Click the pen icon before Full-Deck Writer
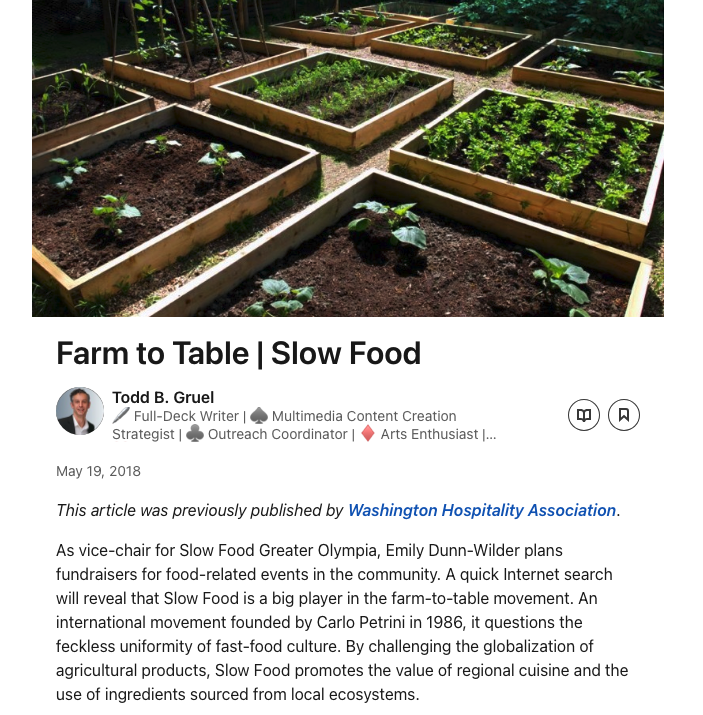 121,416
